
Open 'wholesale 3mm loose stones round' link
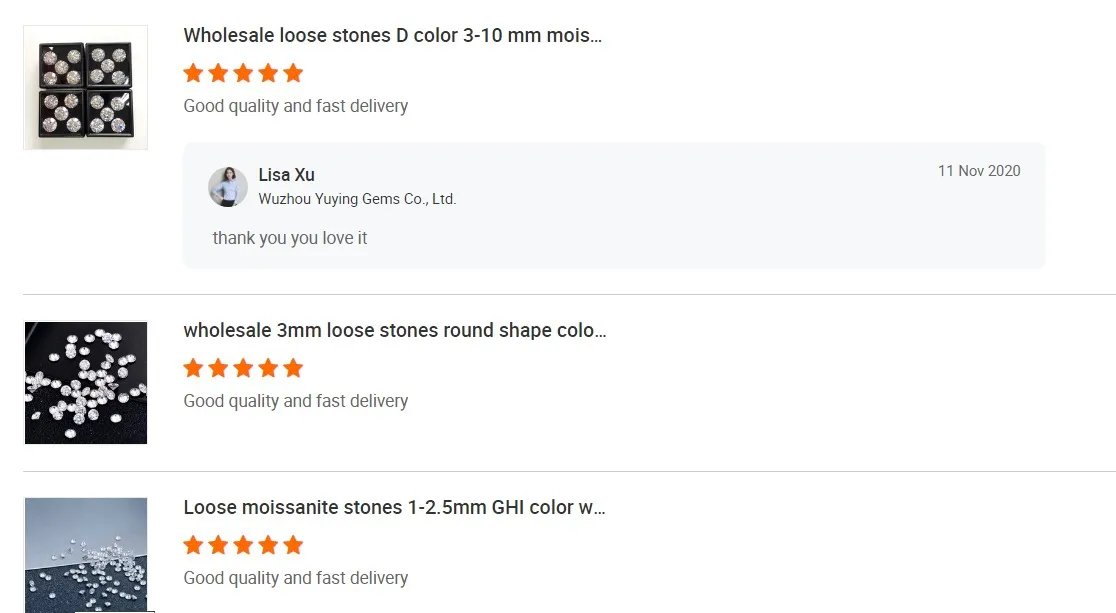[395, 331]
